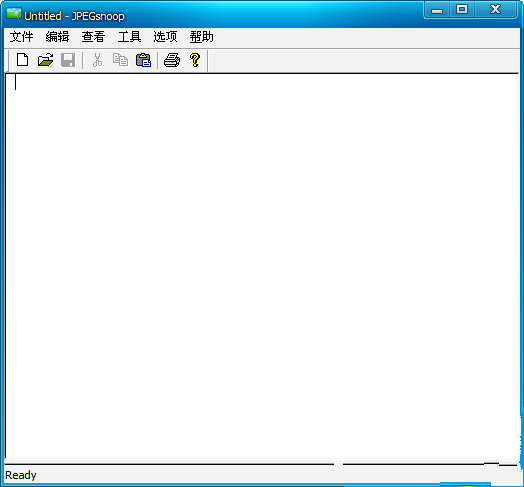Open a file with the folder icon

(45, 60)
